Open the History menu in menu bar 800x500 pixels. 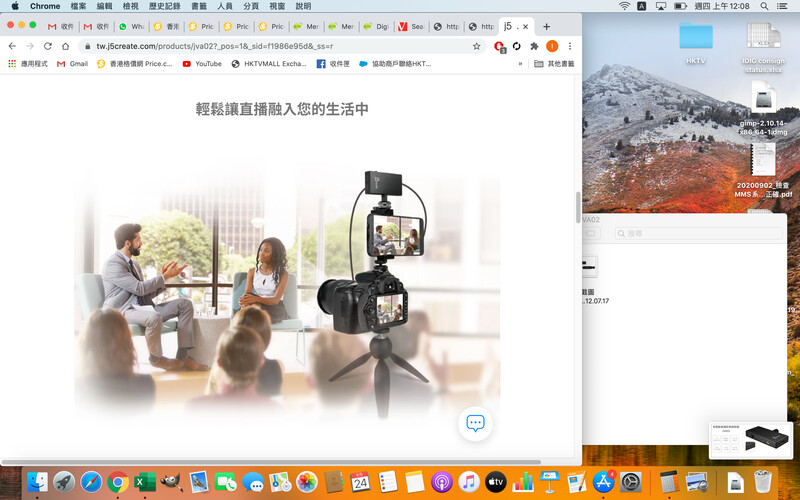click(164, 6)
